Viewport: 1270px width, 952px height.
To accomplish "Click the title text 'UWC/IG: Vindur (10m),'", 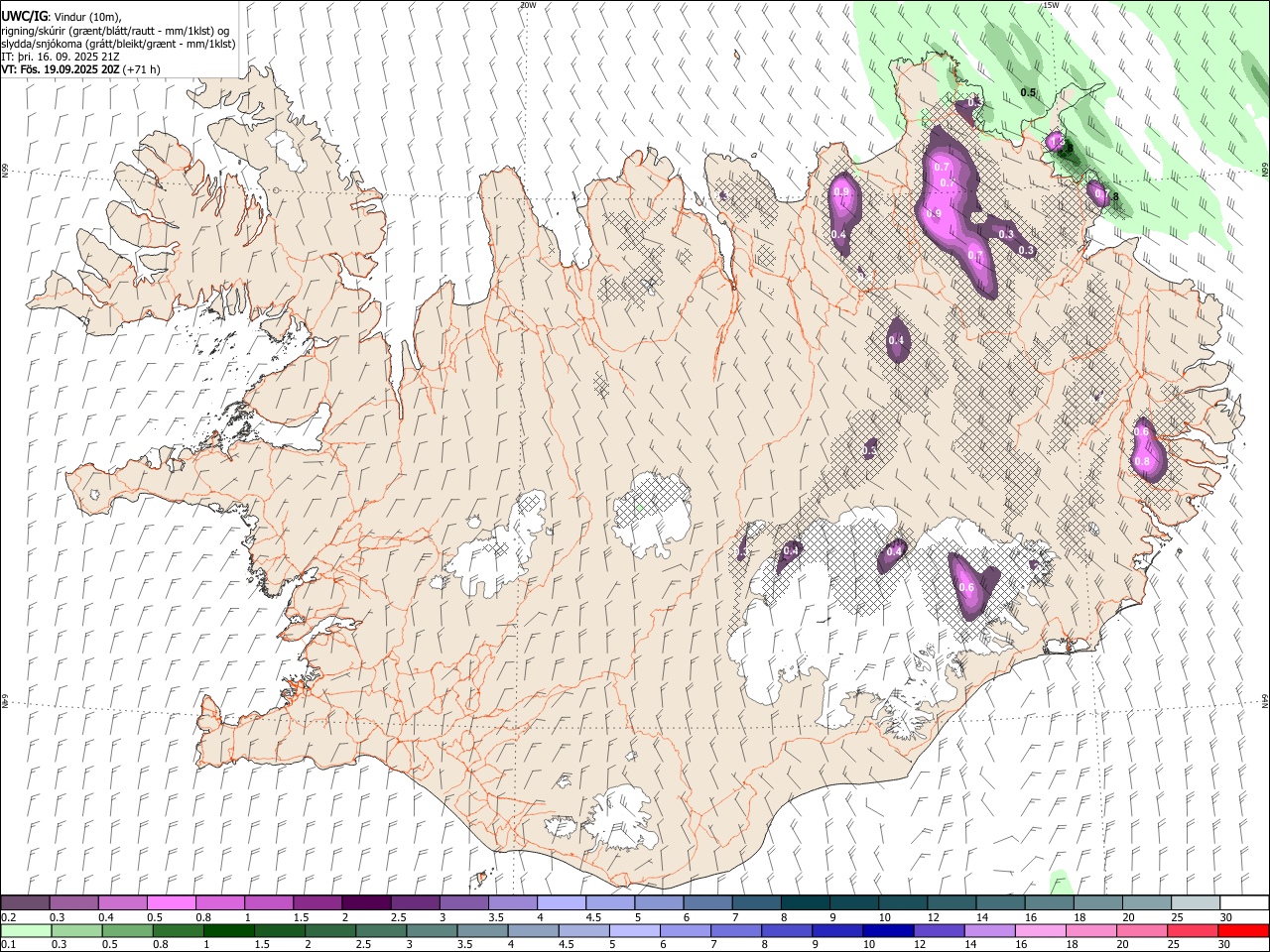I will (x=62, y=17).
